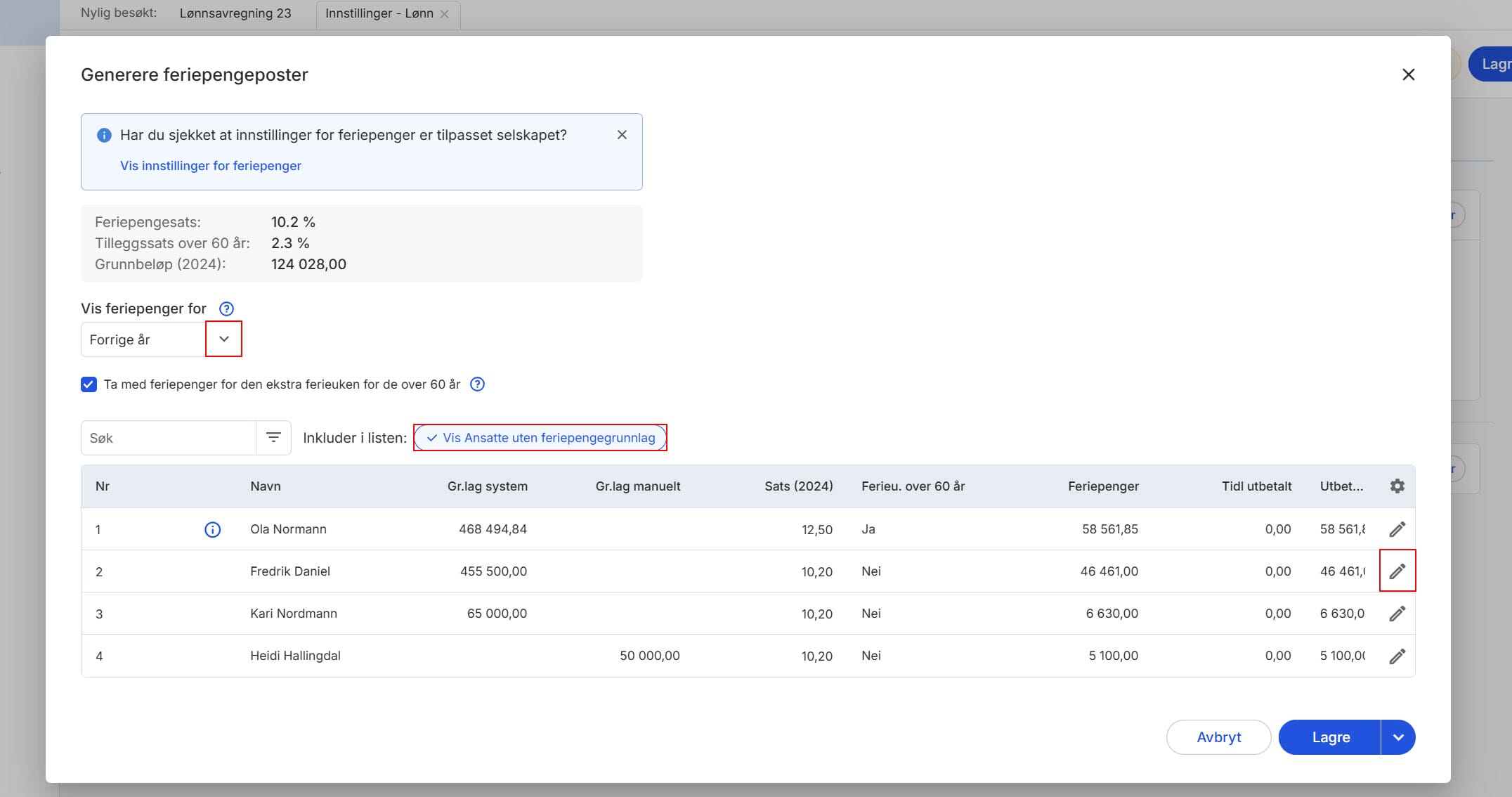
Task: Edit Kari Nordmann's row with pencil icon
Action: [1397, 614]
